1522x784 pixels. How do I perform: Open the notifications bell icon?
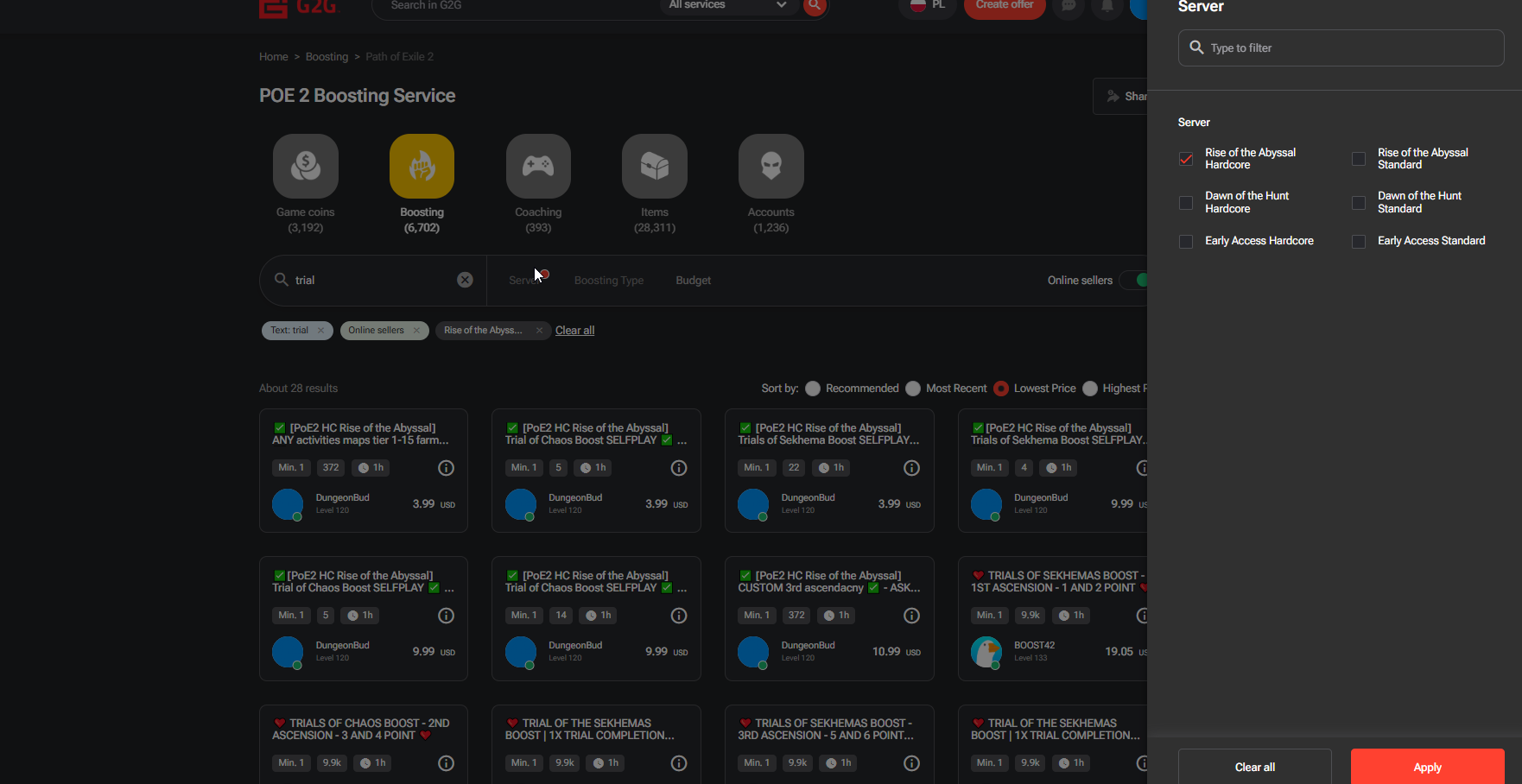(x=1107, y=6)
